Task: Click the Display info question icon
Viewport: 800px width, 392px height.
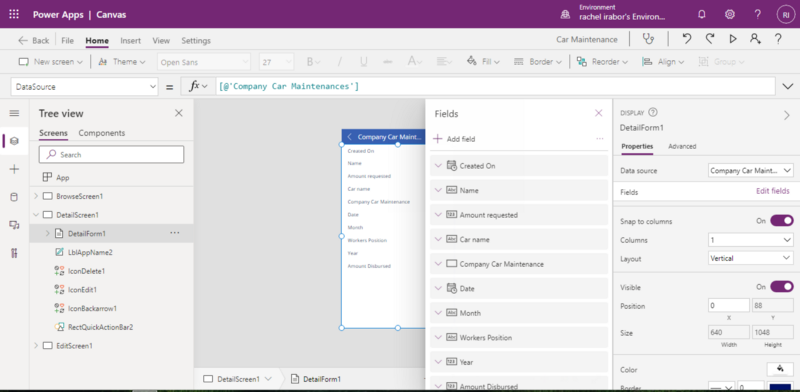Action: (x=653, y=112)
